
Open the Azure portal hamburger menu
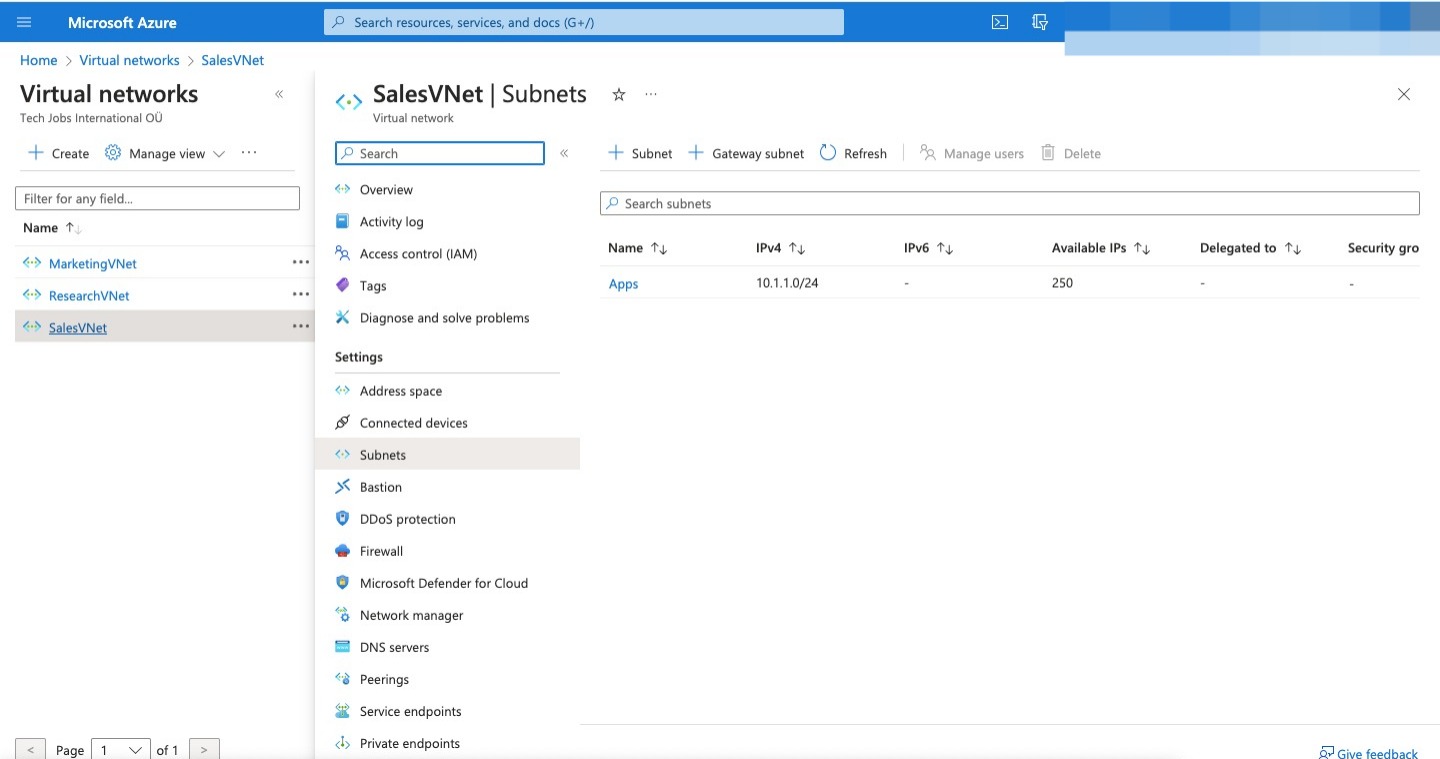(x=25, y=22)
